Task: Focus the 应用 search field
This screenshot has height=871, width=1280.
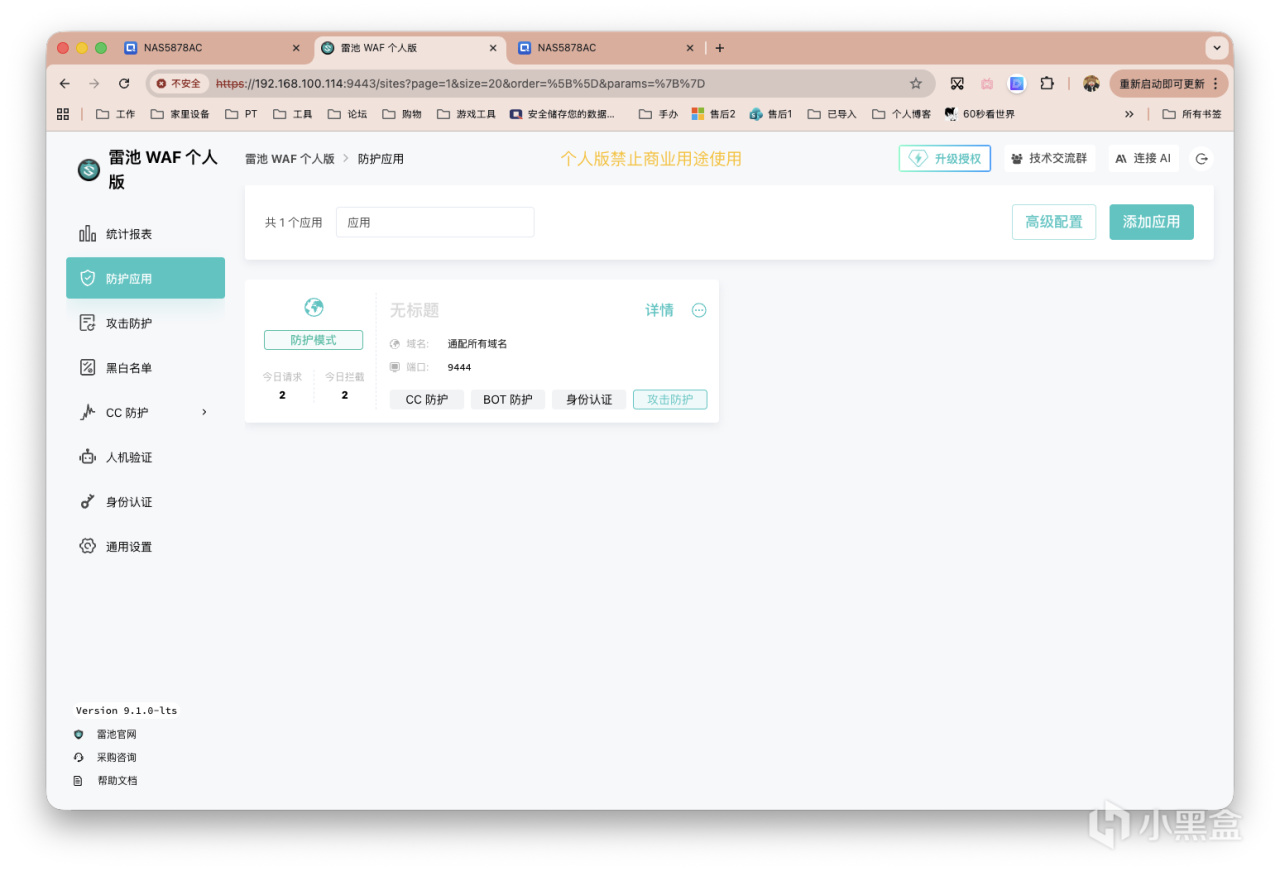Action: point(435,222)
